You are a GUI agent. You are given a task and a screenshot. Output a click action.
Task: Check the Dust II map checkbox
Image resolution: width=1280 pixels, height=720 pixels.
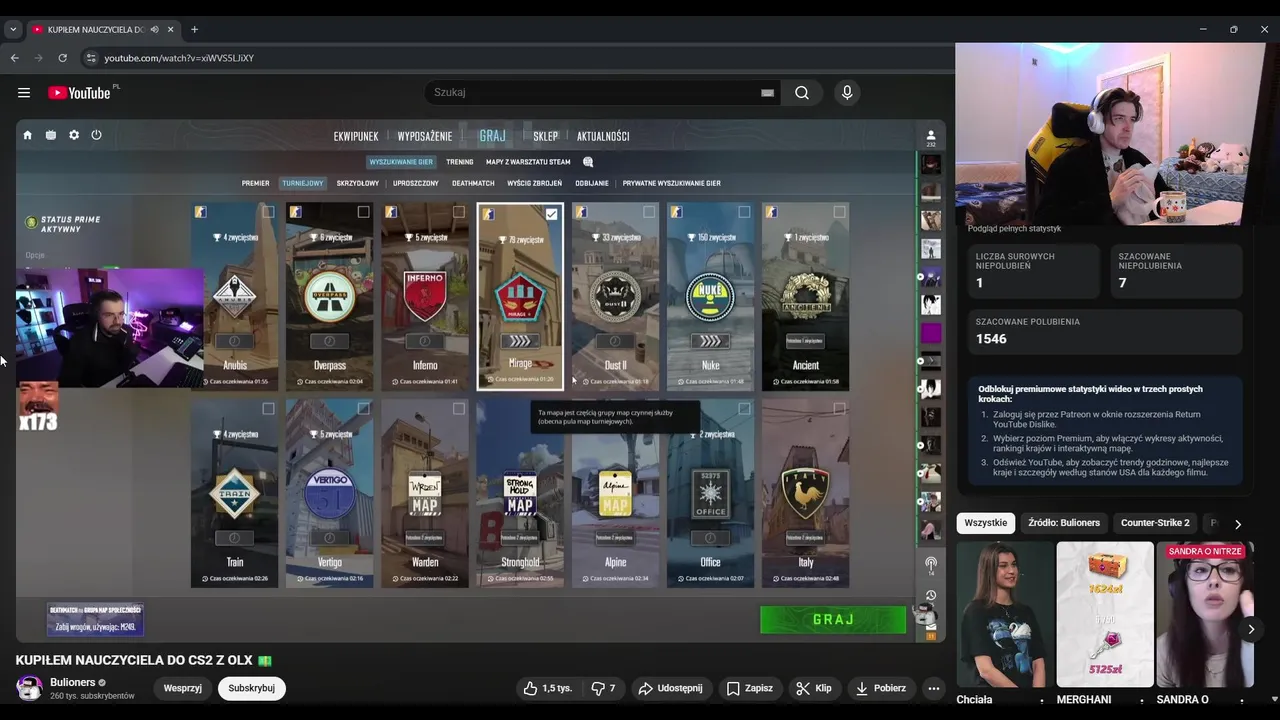pos(649,212)
